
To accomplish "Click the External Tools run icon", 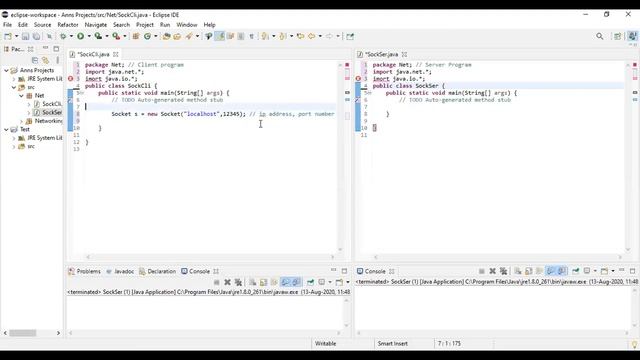I will (x=116, y=36).
